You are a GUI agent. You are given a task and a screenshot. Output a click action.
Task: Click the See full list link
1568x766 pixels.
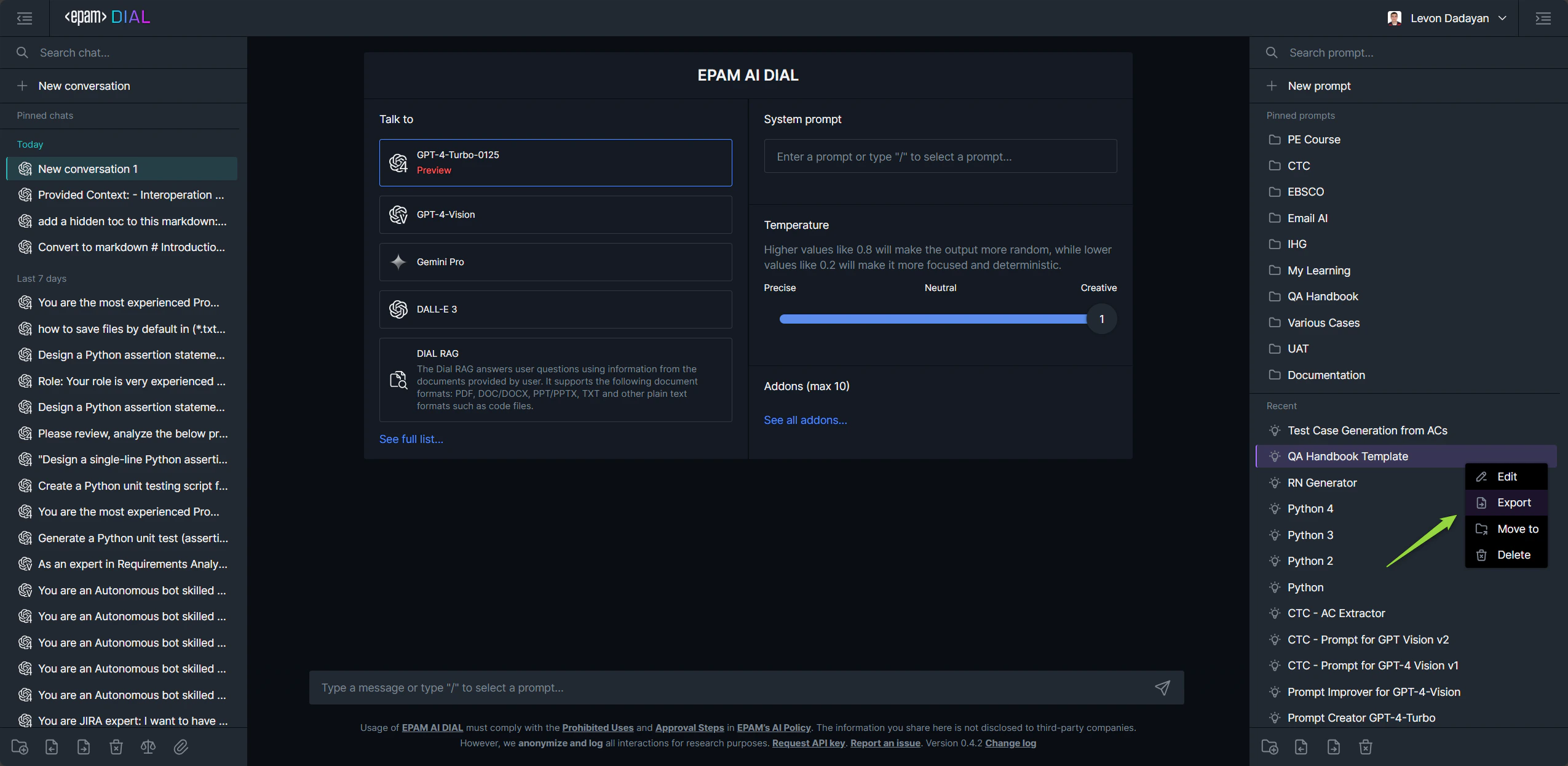(411, 439)
